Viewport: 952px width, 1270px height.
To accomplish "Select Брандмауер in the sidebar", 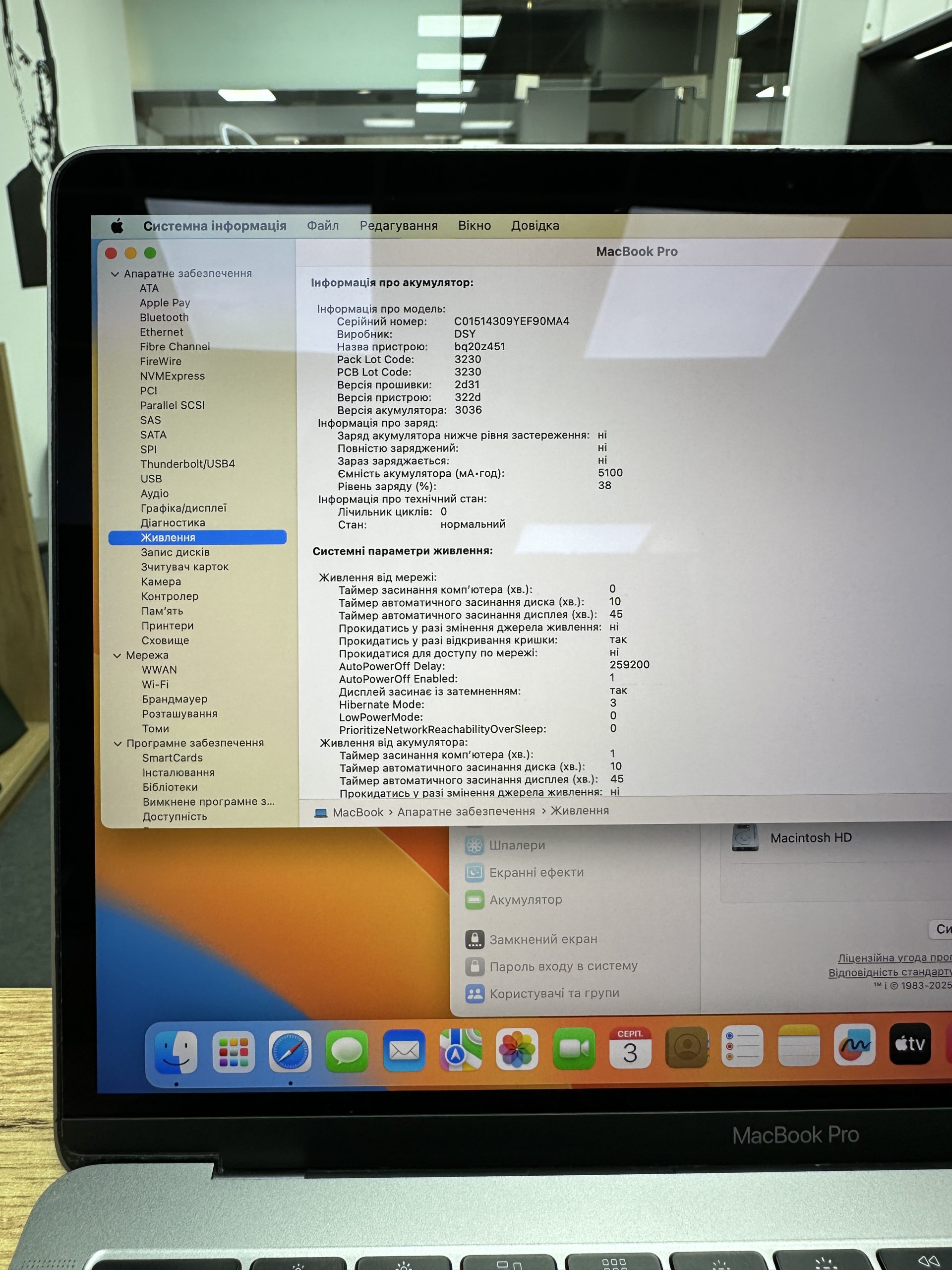I will (x=175, y=699).
